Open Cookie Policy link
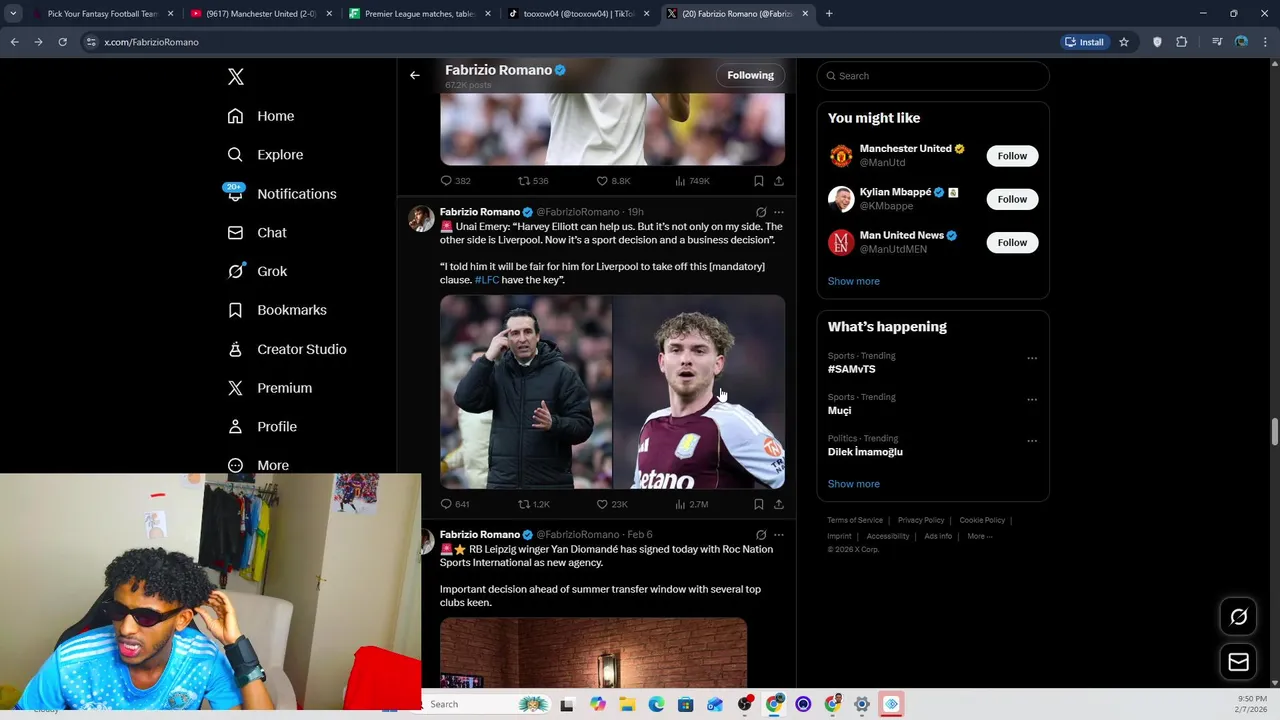1280x720 pixels. [x=982, y=520]
